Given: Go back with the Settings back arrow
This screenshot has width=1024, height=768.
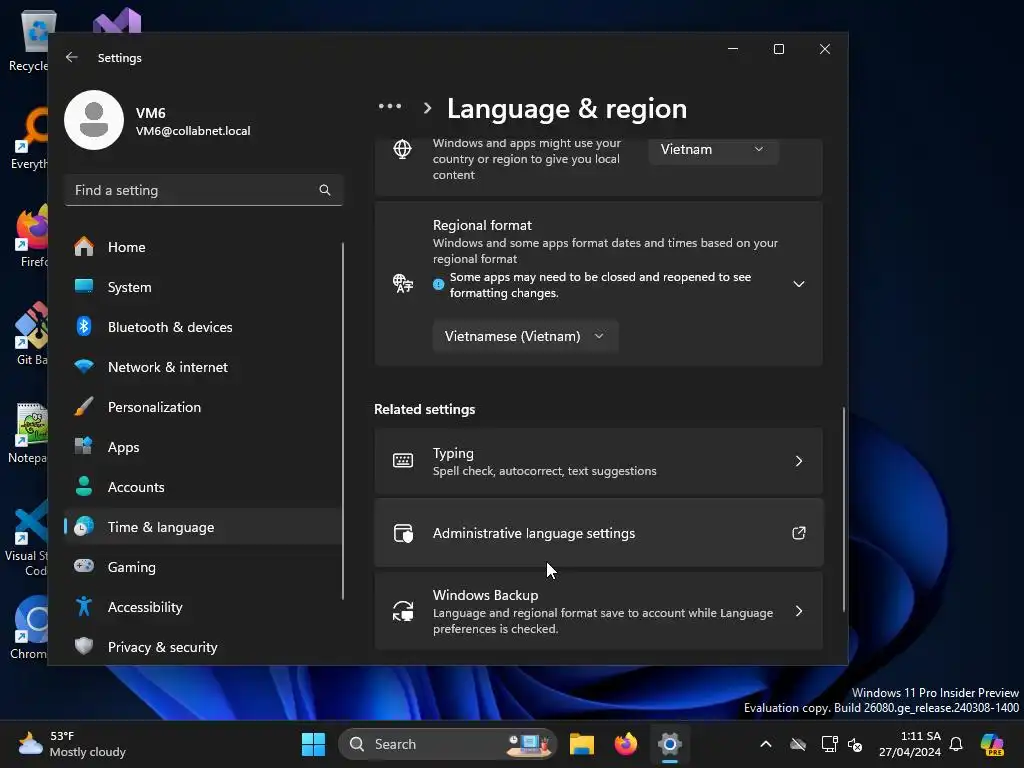Looking at the screenshot, I should click(x=72, y=57).
